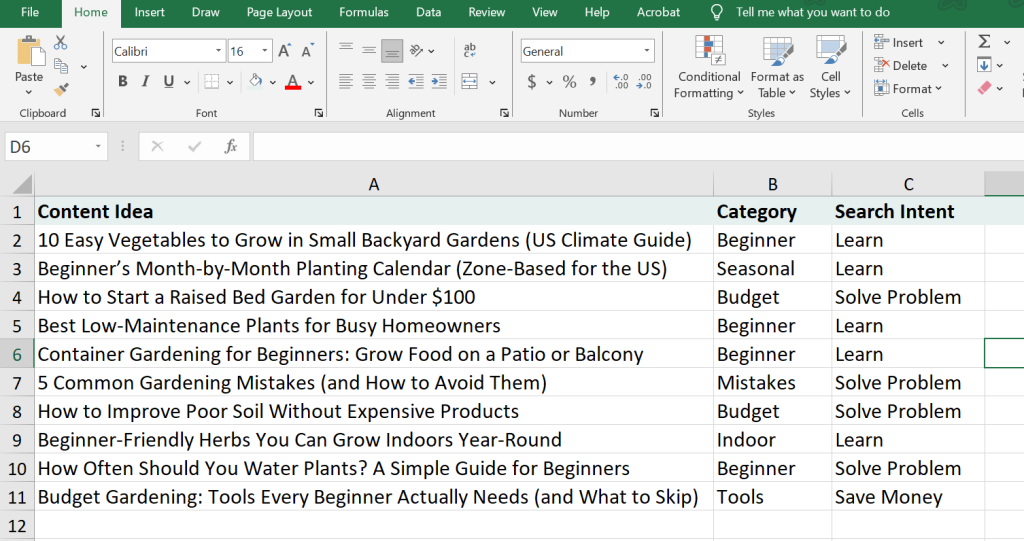Apply middle vertical alignment
This screenshot has width=1024, height=541.
tap(369, 50)
